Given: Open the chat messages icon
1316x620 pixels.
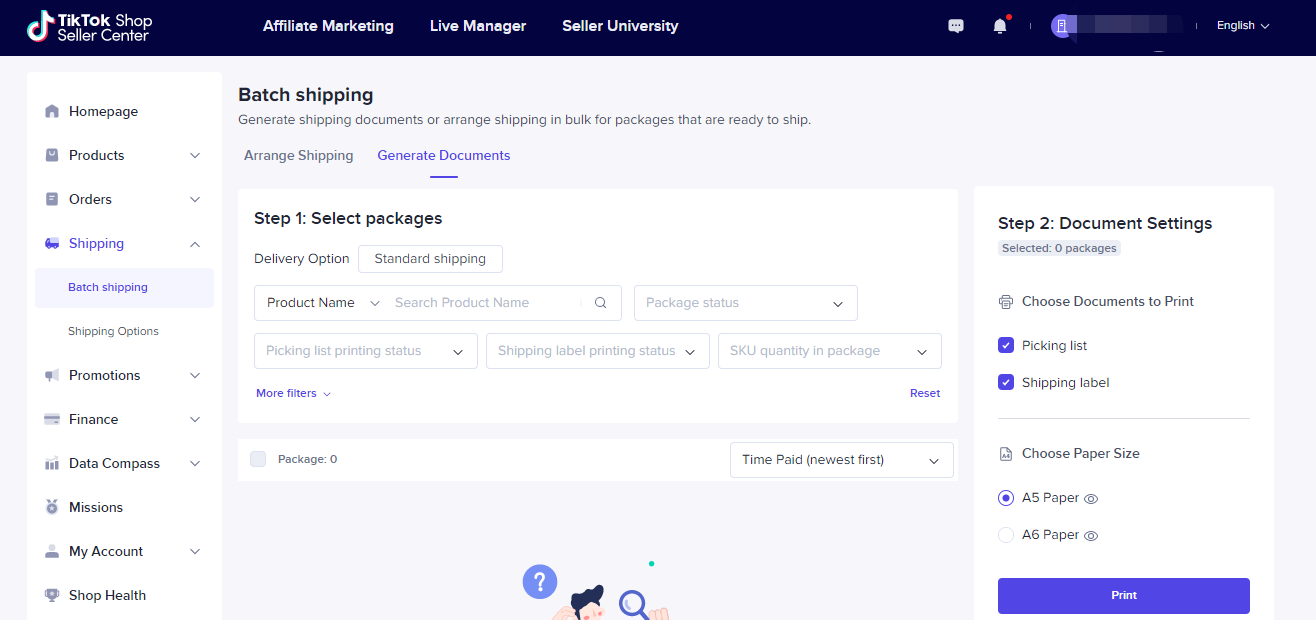Looking at the screenshot, I should pos(956,26).
